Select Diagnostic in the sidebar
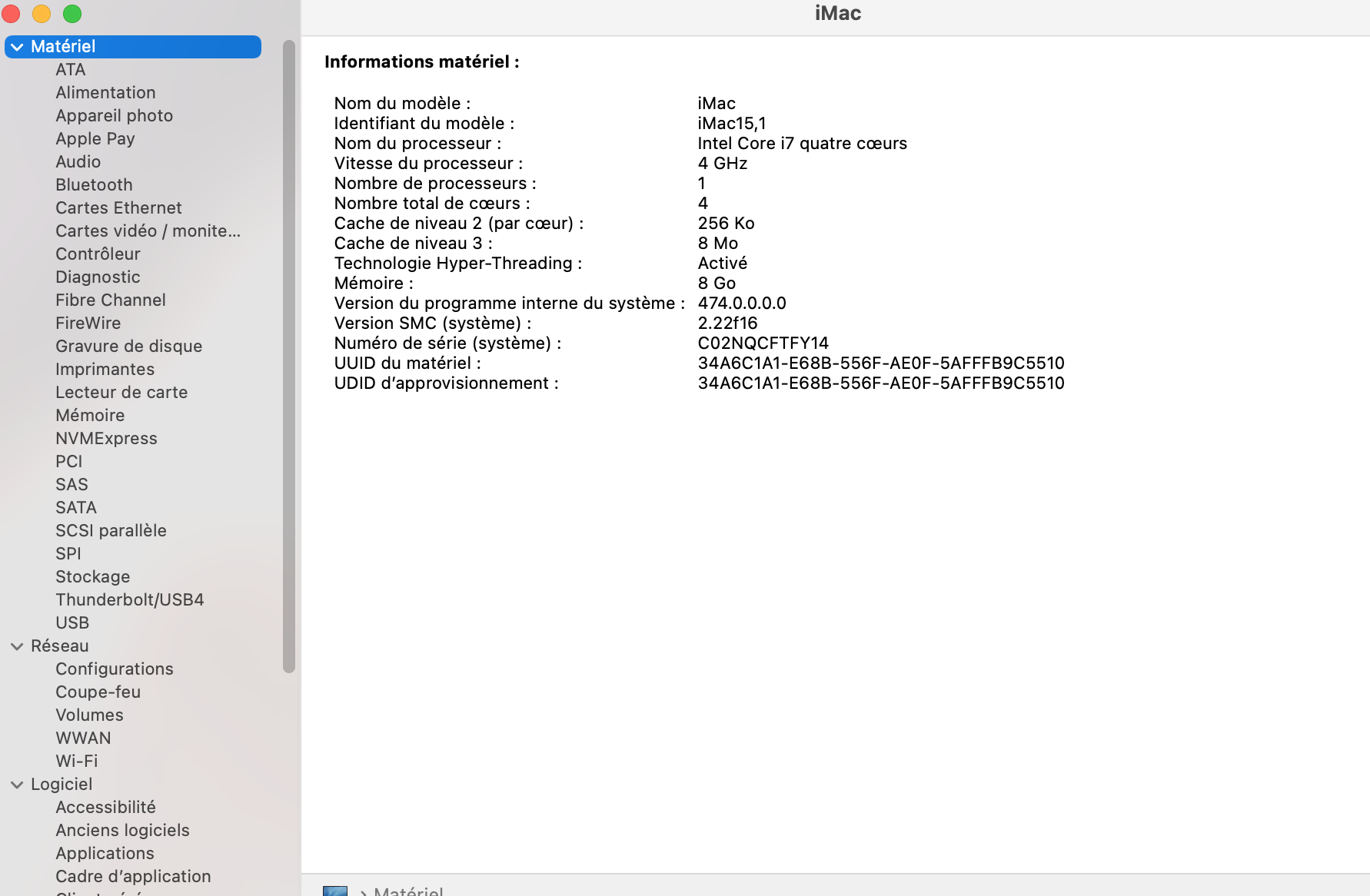 pyautogui.click(x=98, y=277)
